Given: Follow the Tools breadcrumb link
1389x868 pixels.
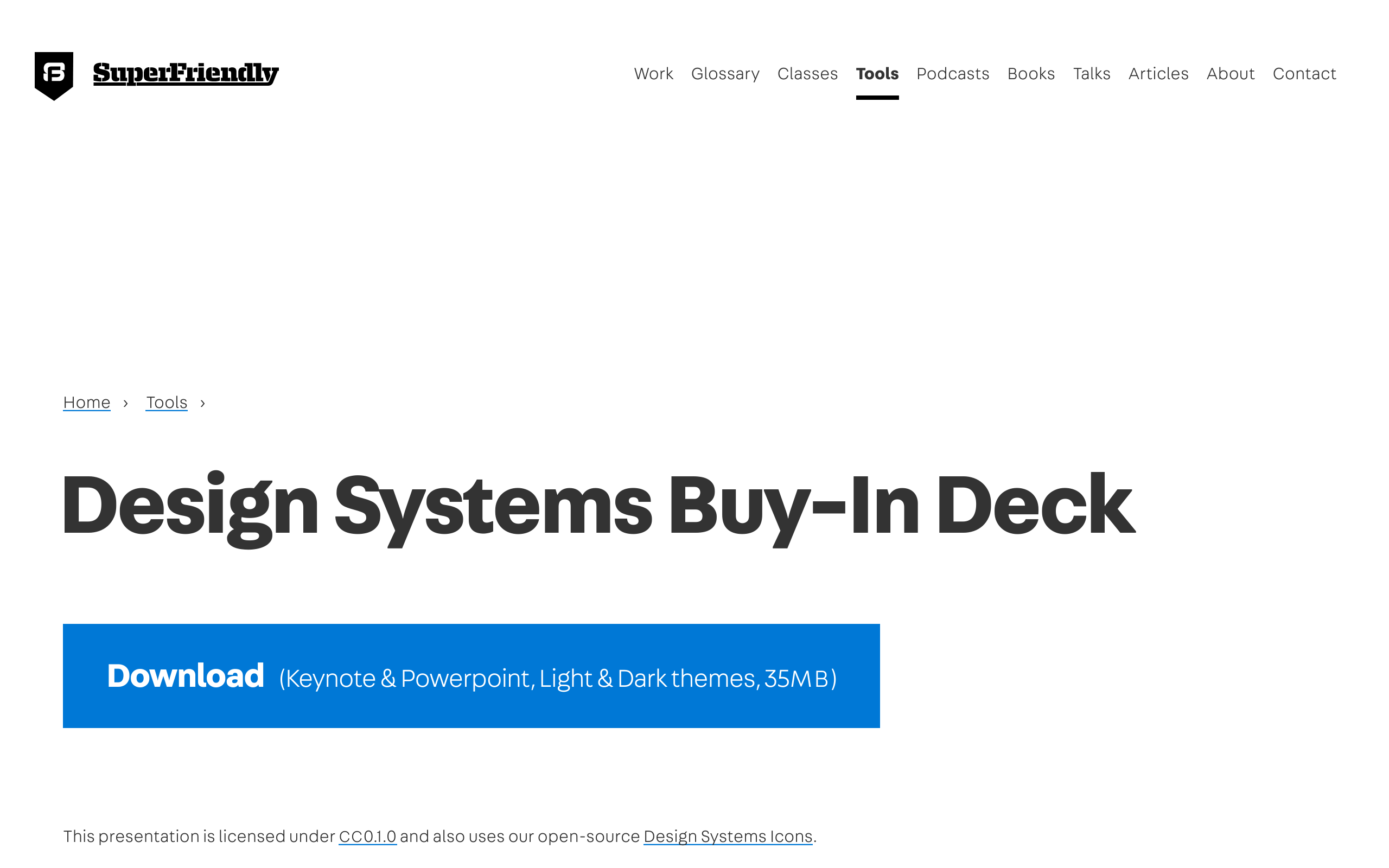Looking at the screenshot, I should (167, 403).
